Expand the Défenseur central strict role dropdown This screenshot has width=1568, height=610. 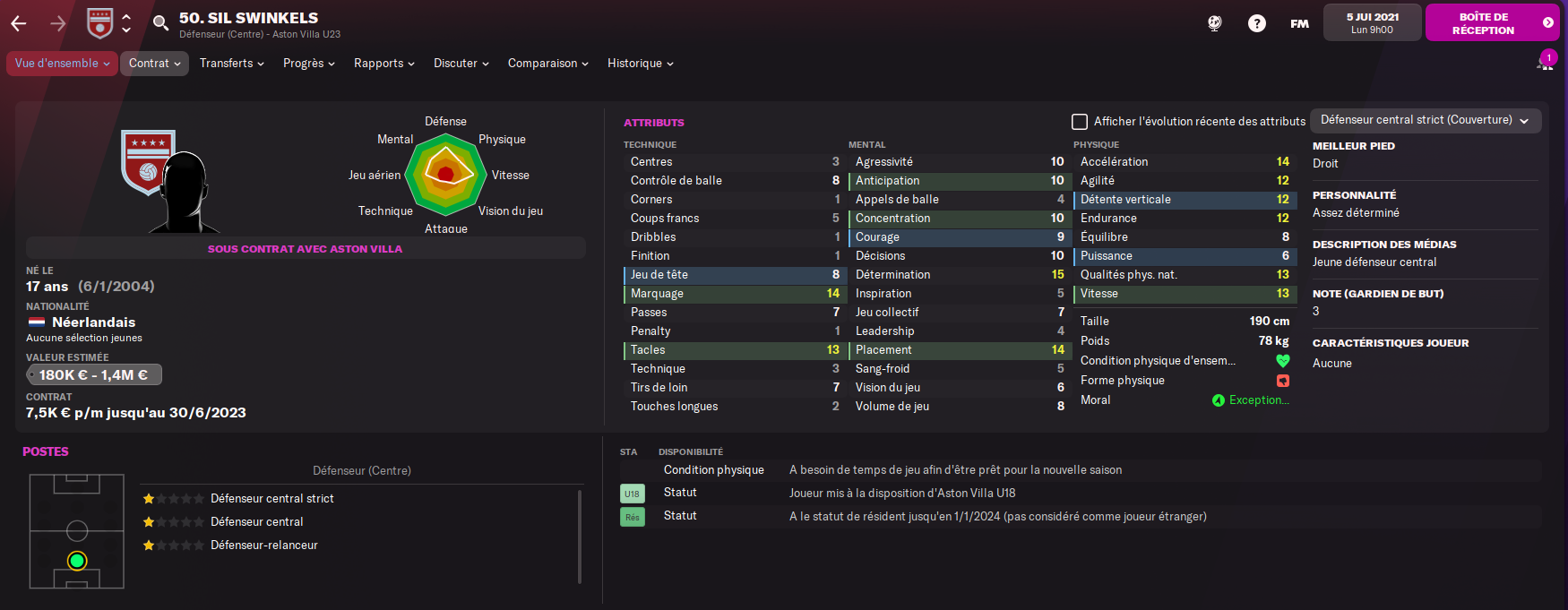pos(1425,120)
